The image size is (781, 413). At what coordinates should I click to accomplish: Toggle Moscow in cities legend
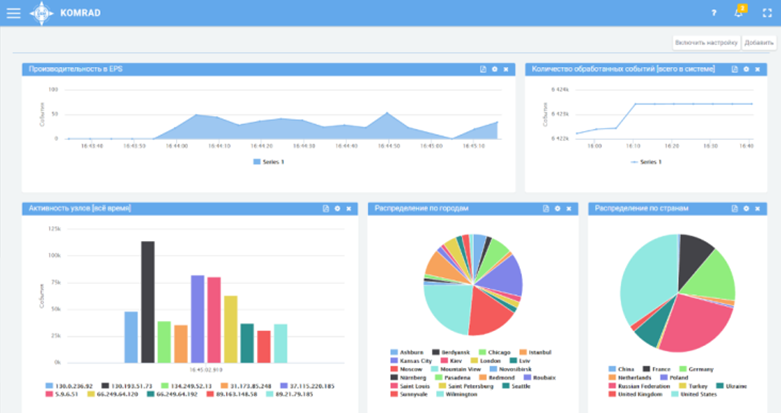406,369
